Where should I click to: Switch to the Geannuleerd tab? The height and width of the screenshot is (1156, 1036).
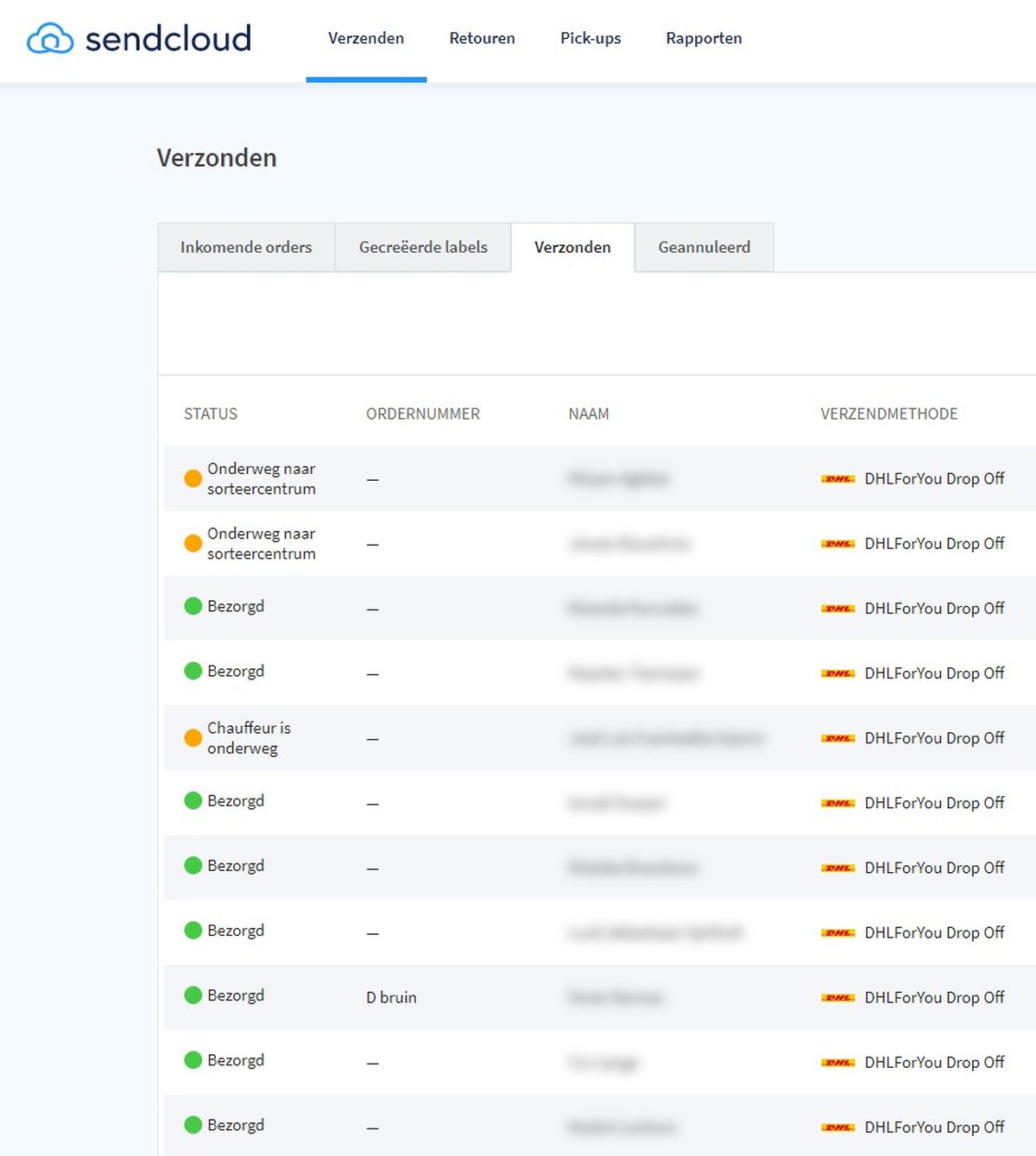pyautogui.click(x=704, y=247)
